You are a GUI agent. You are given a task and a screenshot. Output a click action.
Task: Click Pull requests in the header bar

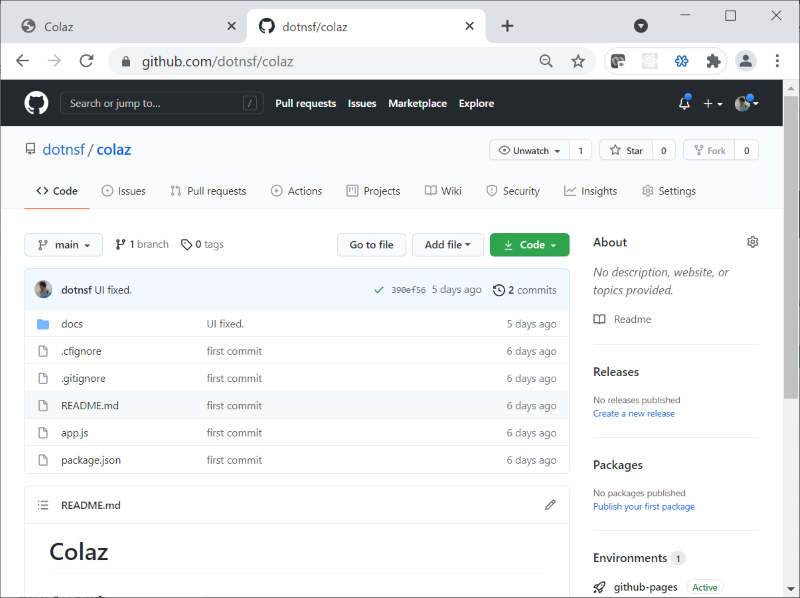pyautogui.click(x=306, y=103)
